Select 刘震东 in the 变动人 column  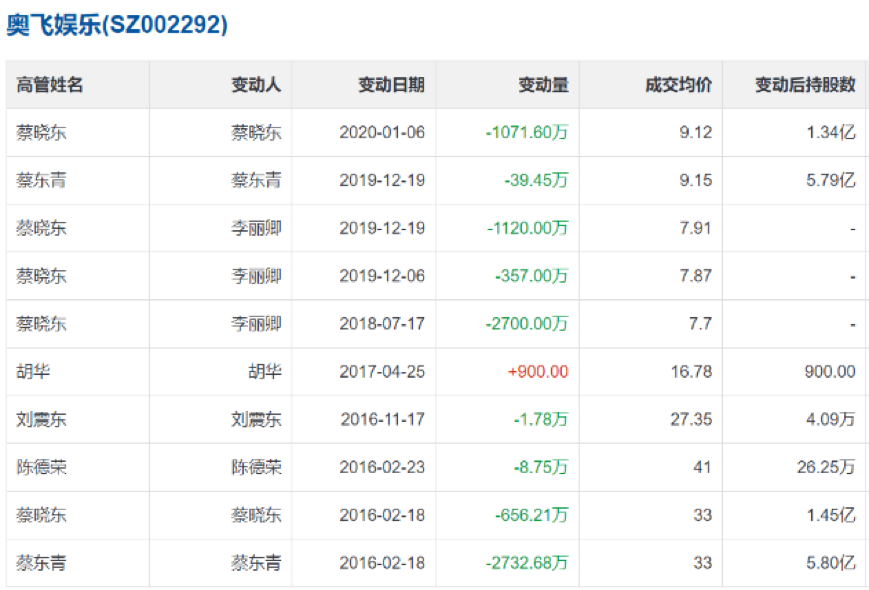point(256,419)
